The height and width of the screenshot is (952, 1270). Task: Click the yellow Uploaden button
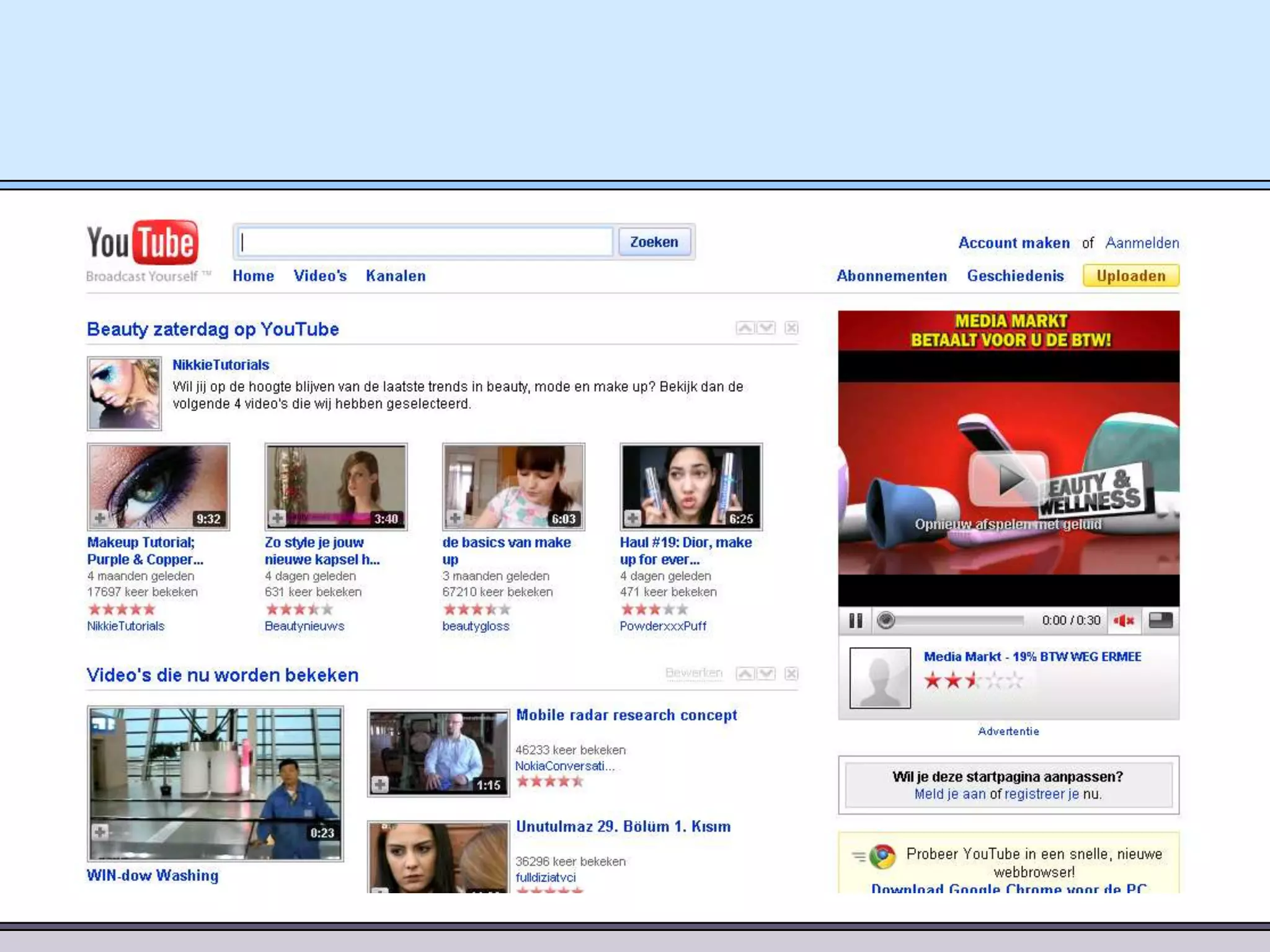[x=1130, y=276]
